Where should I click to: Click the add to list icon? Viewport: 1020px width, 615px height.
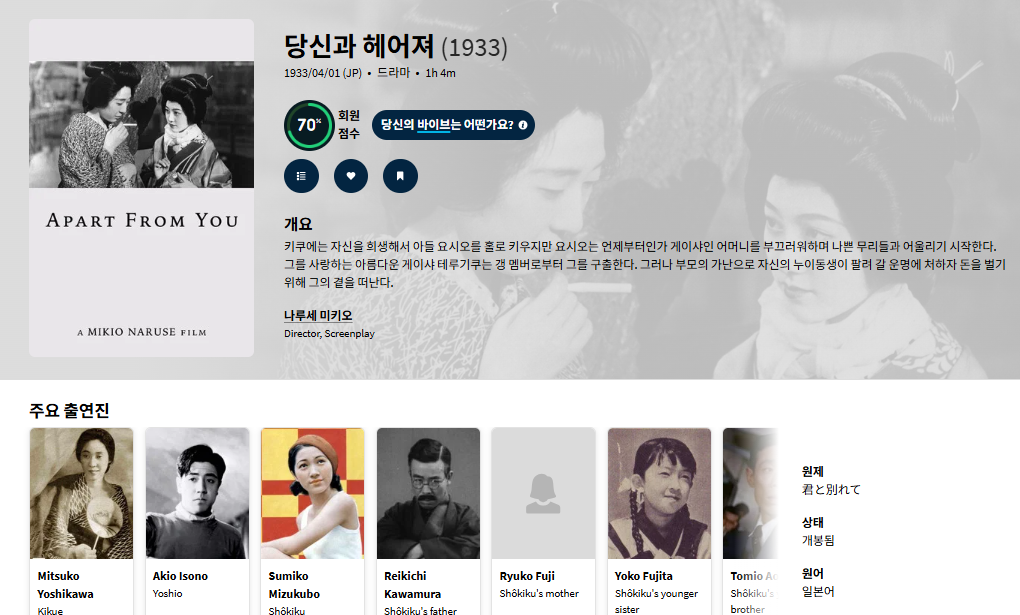301,176
